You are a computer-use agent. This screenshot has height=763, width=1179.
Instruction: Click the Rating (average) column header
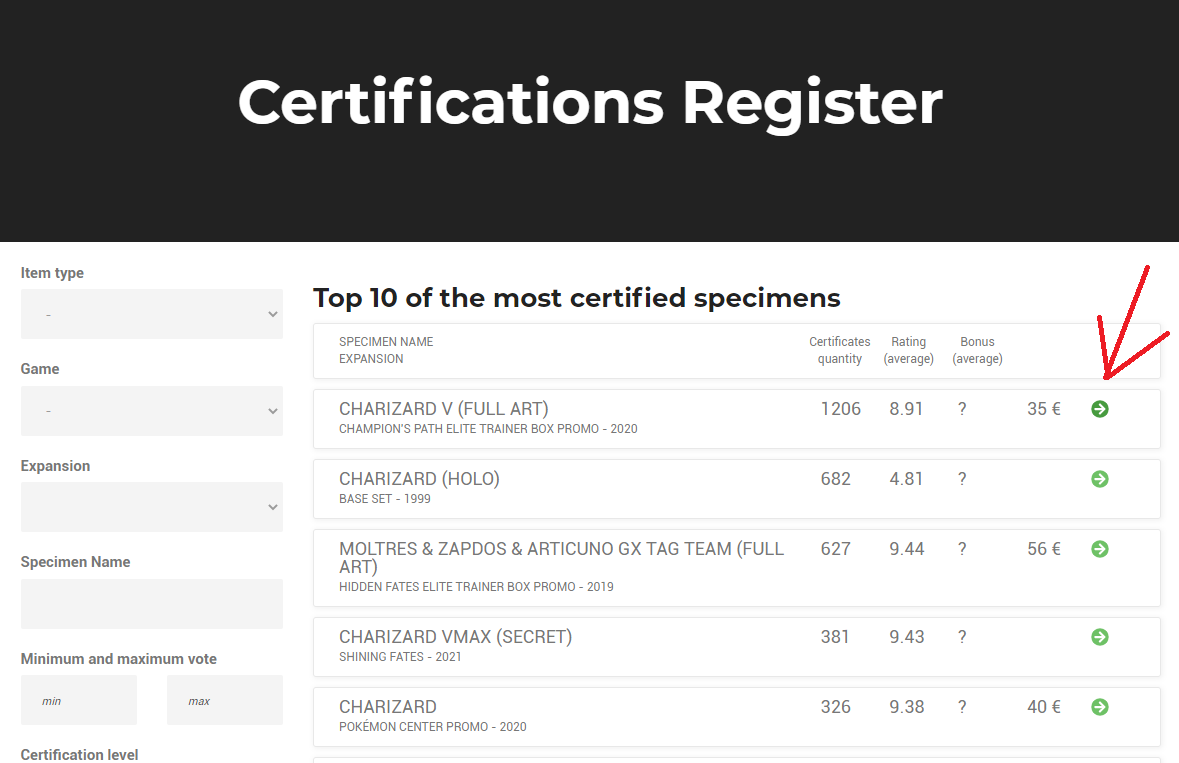908,350
